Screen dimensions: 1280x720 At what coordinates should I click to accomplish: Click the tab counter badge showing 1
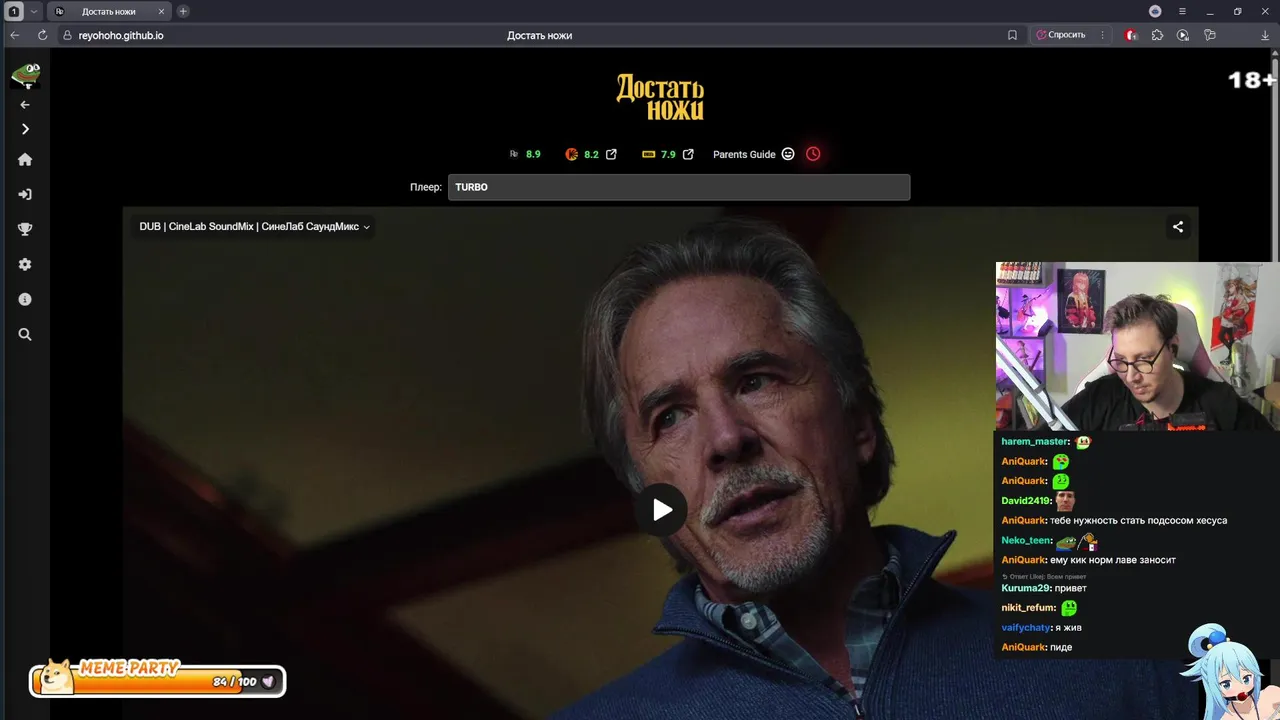tap(14, 11)
